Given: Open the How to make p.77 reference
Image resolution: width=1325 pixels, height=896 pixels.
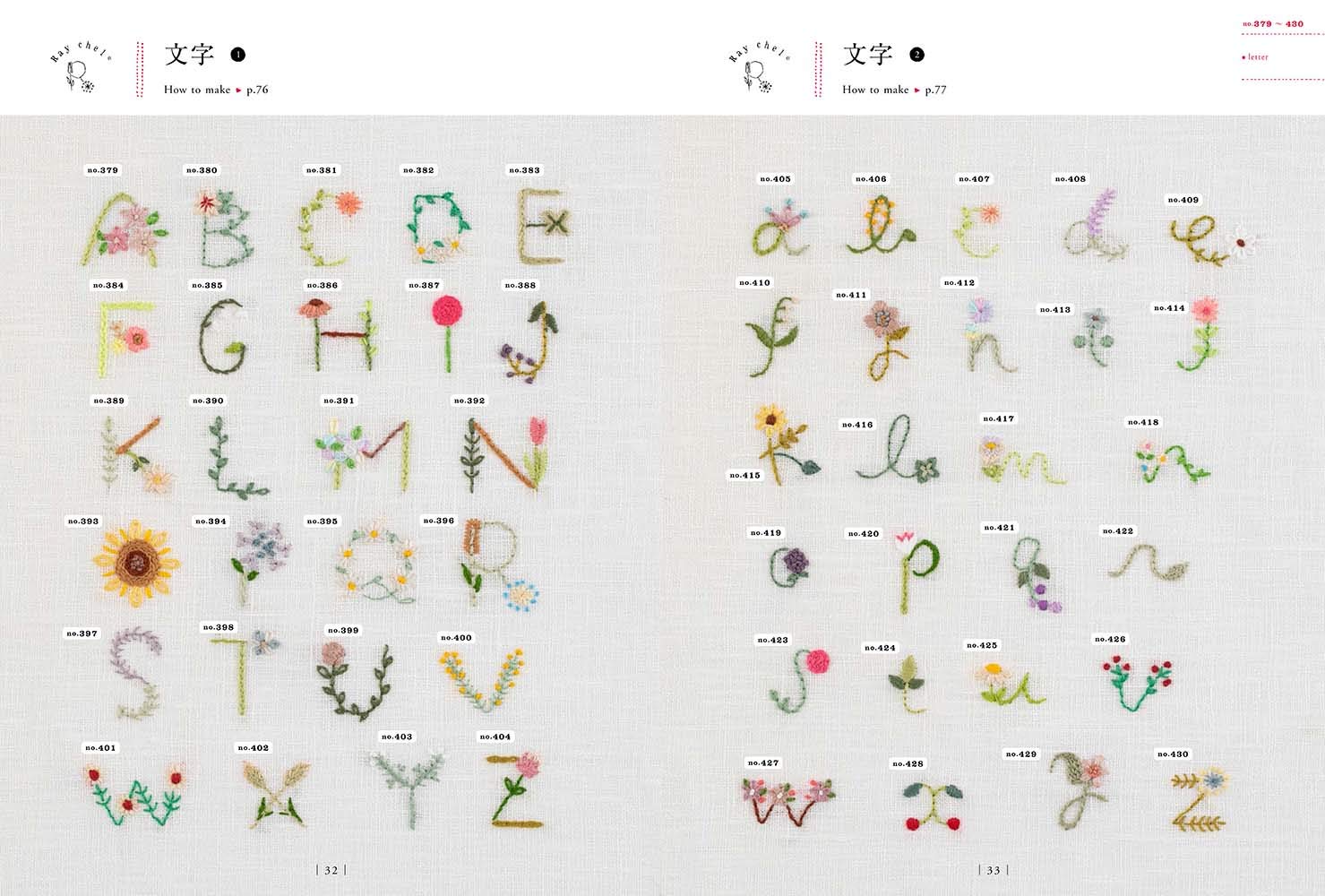Looking at the screenshot, I should click(894, 90).
